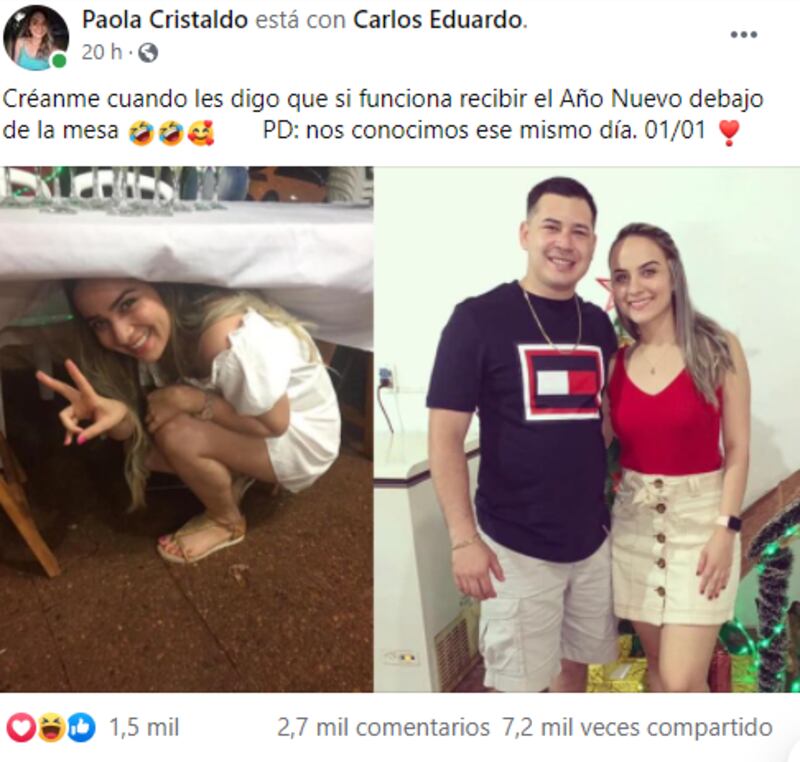The height and width of the screenshot is (762, 800).
Task: Open the photo of the smiling couple
Action: 587,429
